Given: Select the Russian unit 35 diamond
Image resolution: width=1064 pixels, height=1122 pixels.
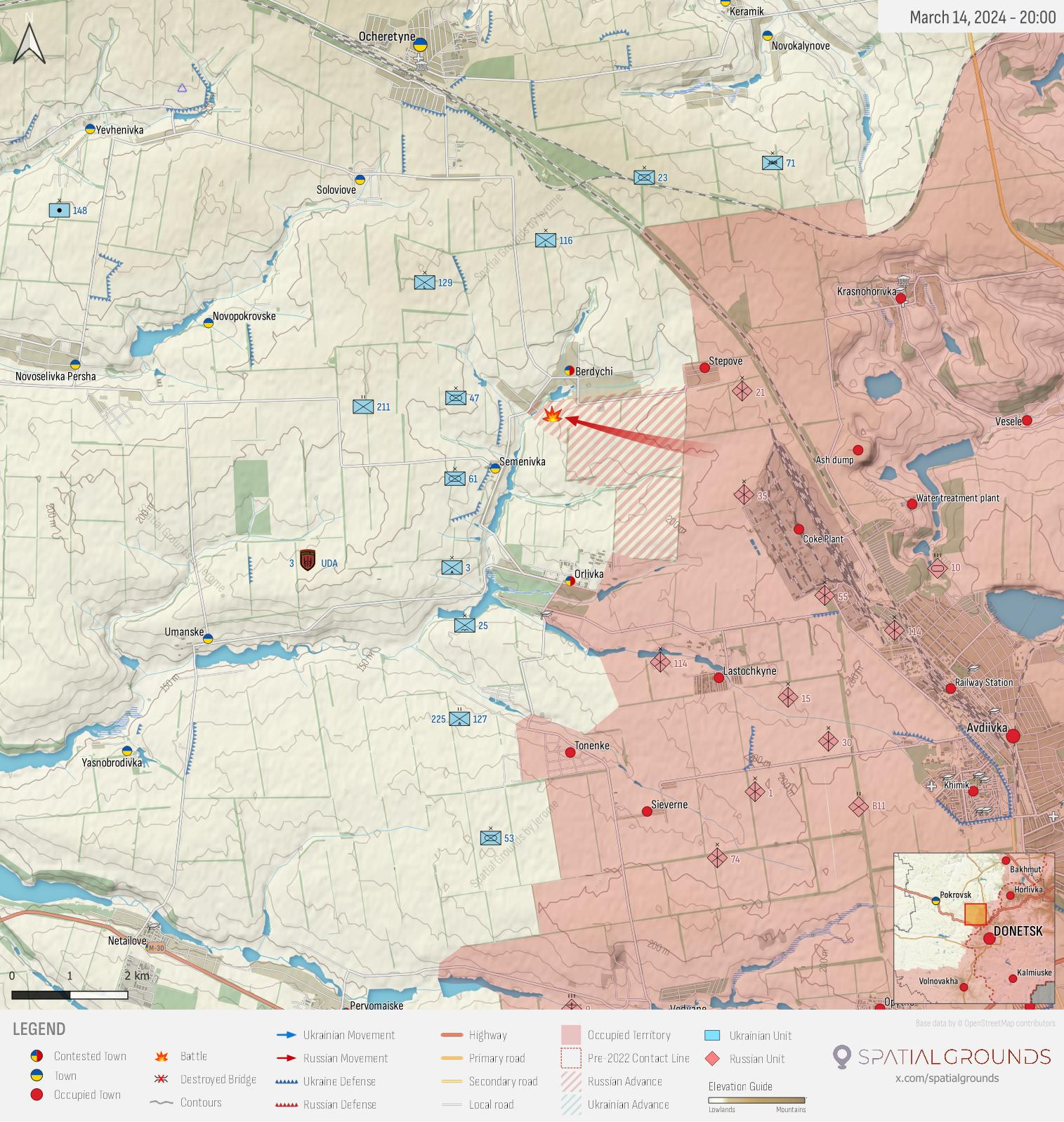Looking at the screenshot, I should click(744, 494).
